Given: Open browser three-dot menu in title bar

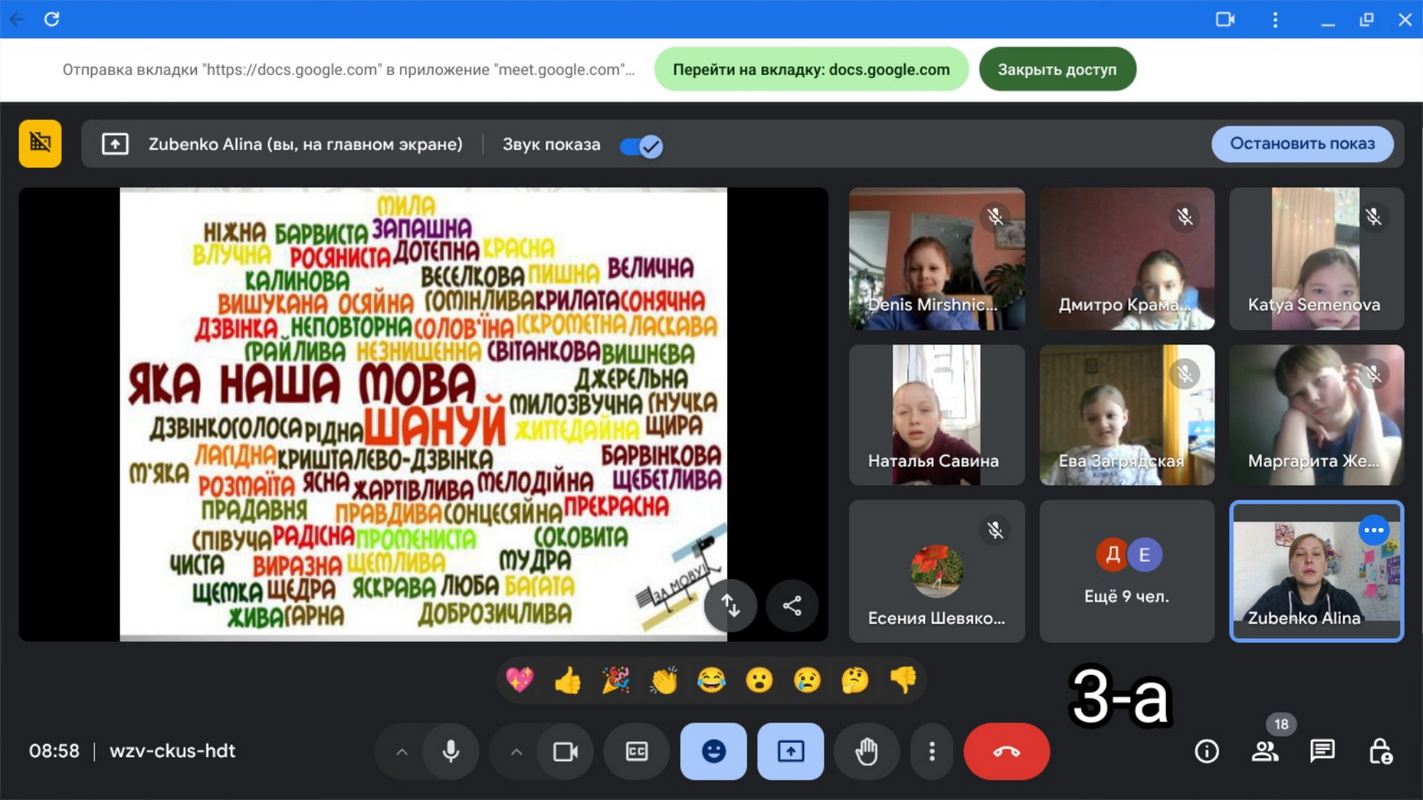Looking at the screenshot, I should (1275, 19).
